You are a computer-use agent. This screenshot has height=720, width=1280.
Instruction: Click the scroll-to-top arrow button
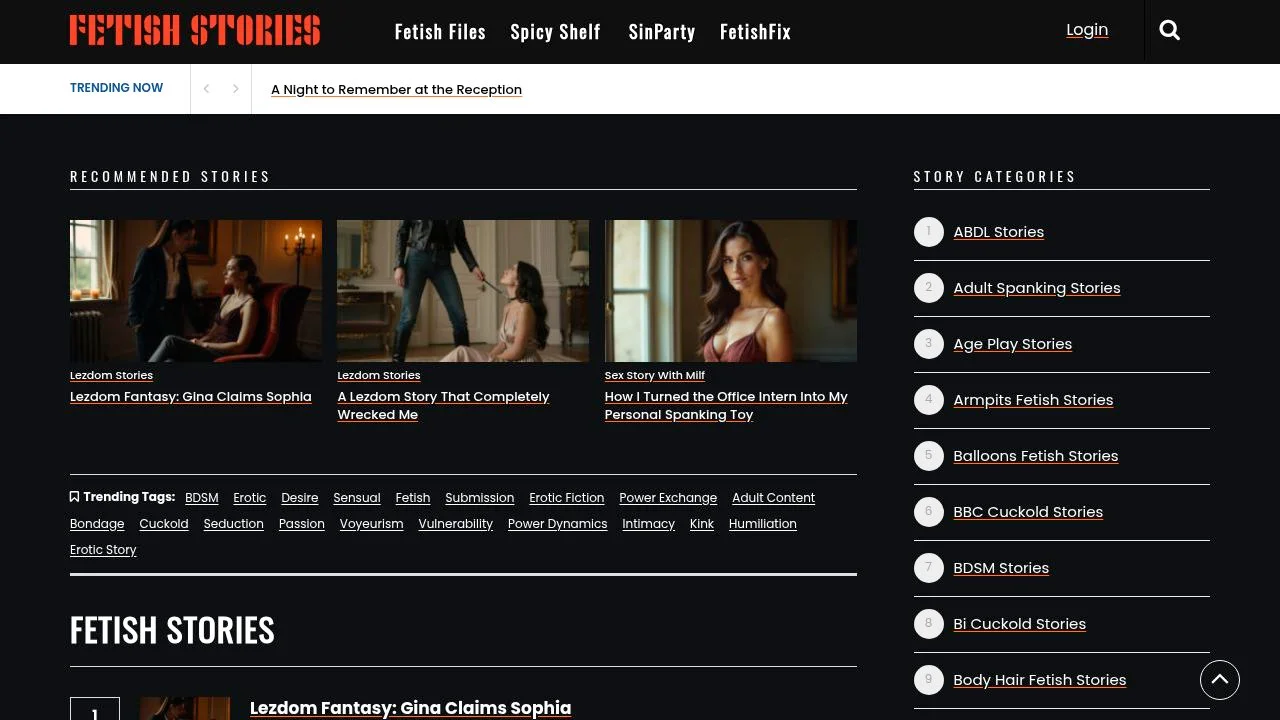(1220, 680)
